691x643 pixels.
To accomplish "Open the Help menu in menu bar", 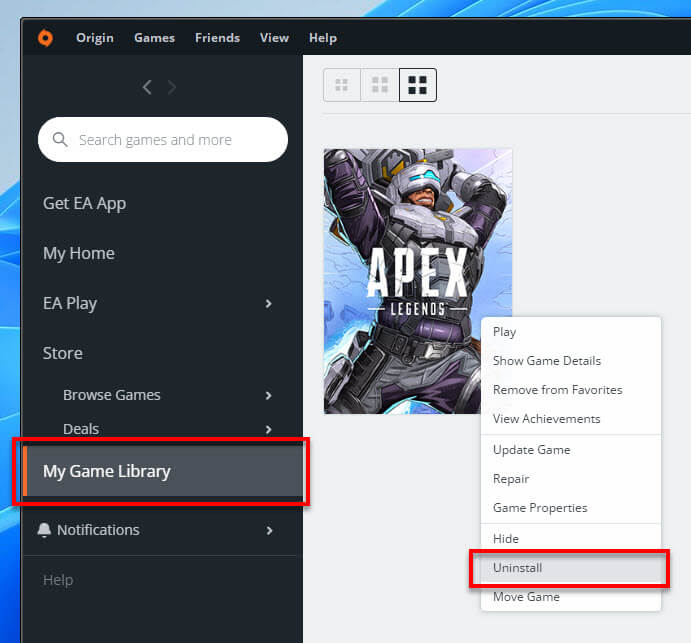I will (323, 38).
